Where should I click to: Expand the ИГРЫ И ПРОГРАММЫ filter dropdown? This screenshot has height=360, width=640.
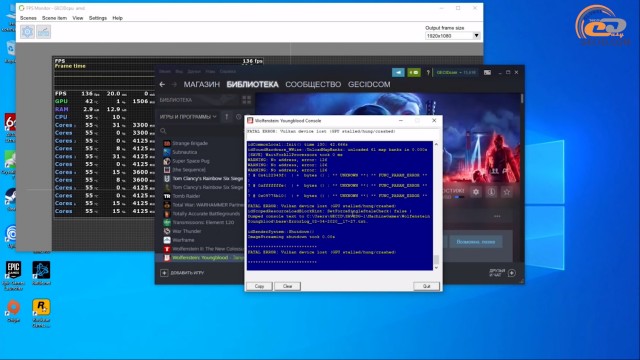pyautogui.click(x=188, y=117)
